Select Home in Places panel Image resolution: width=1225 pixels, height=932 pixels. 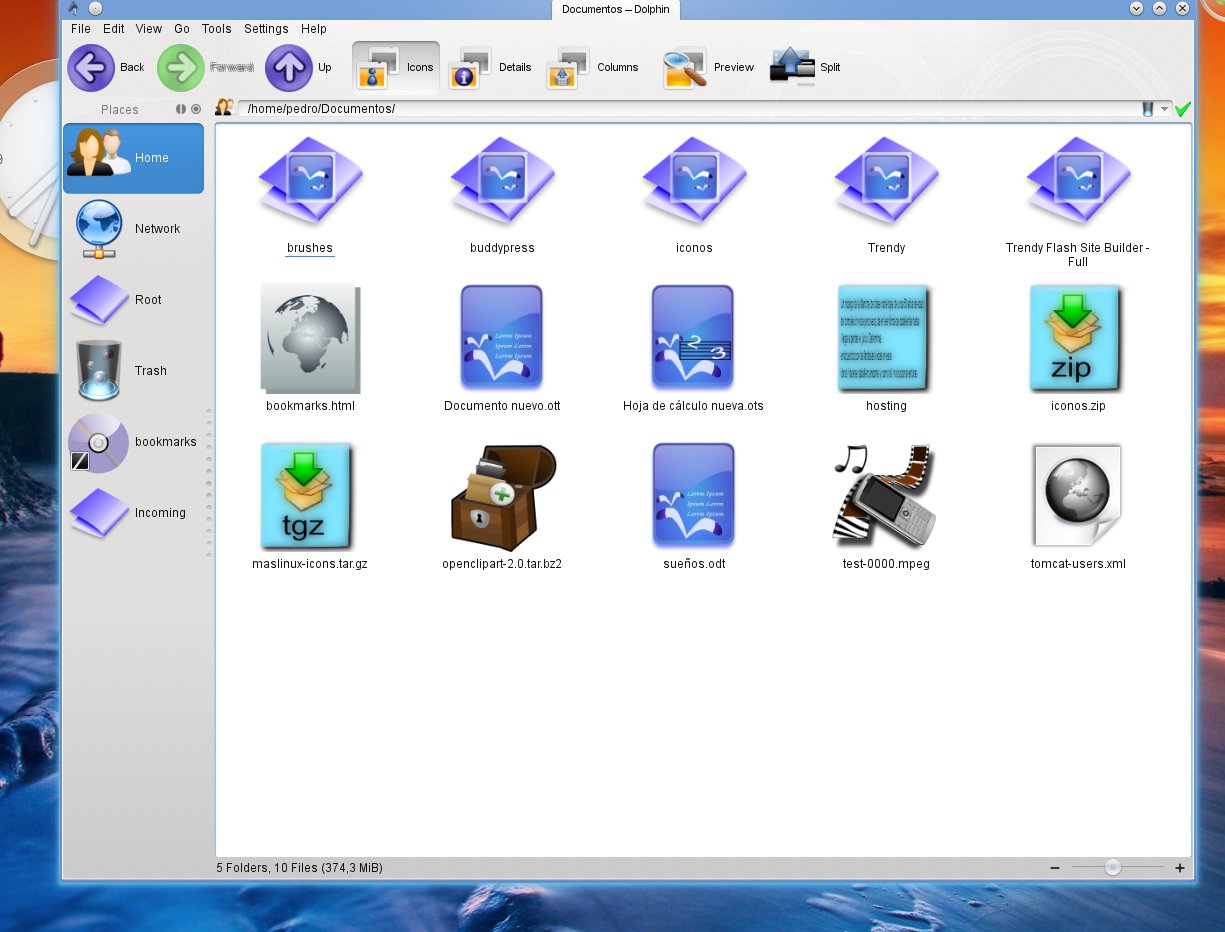[x=133, y=158]
